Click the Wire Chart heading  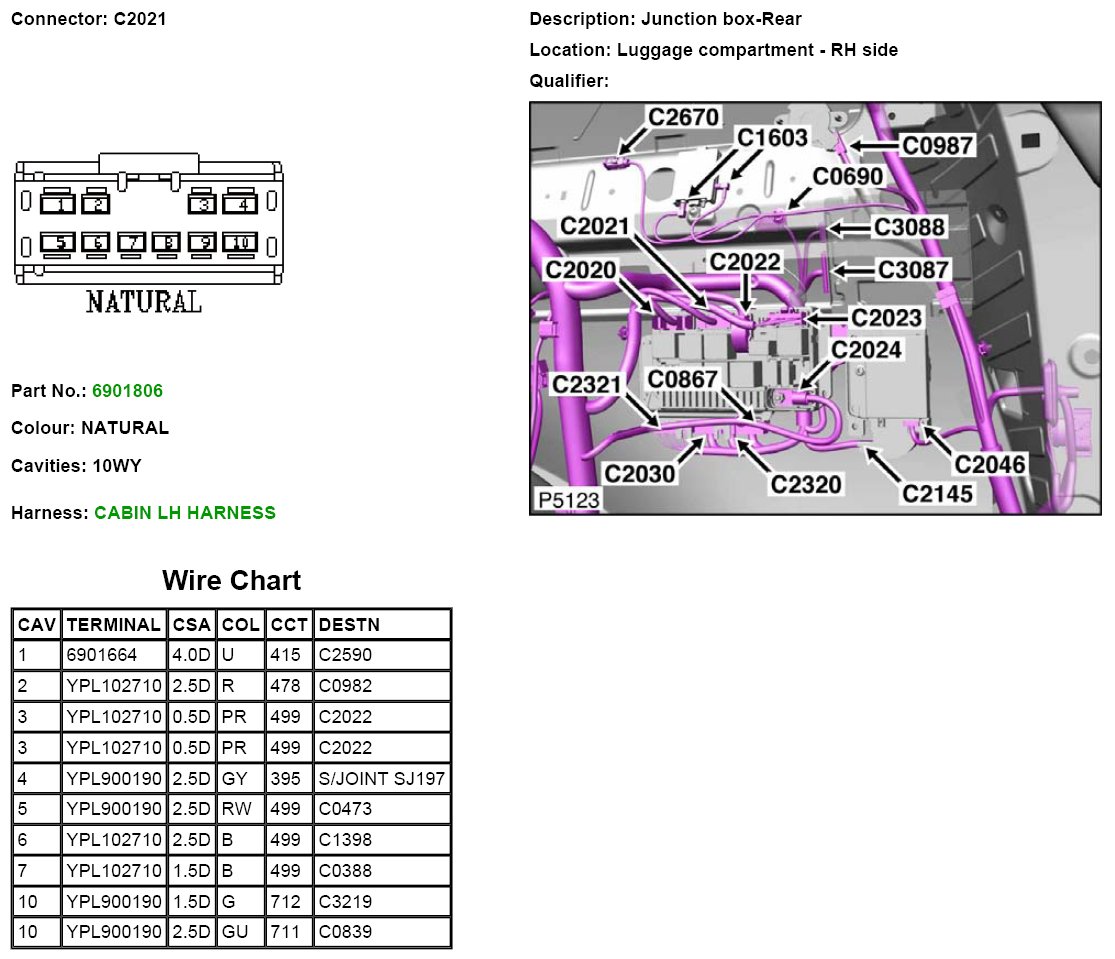click(x=231, y=581)
